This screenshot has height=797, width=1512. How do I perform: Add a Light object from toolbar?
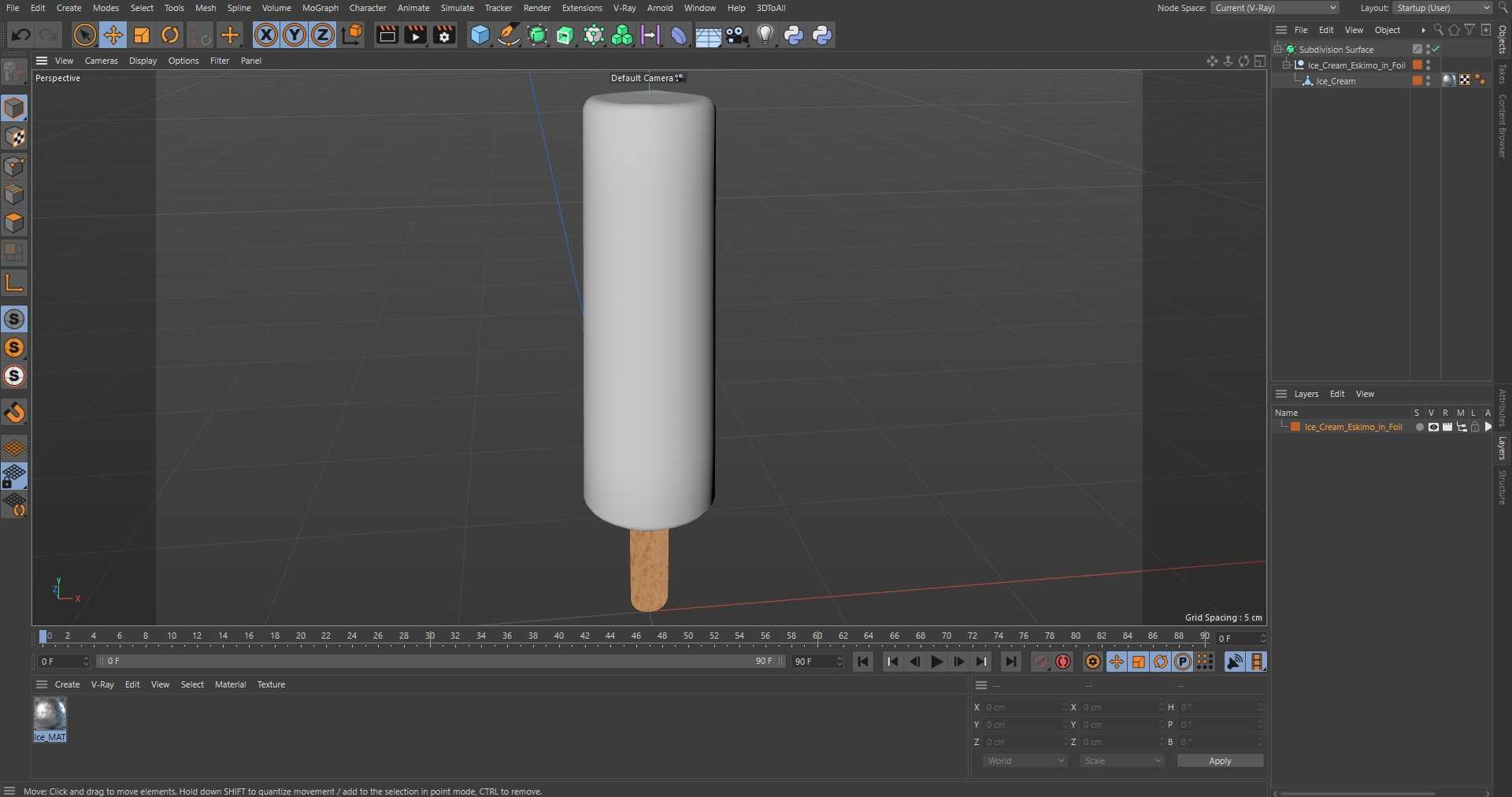tap(765, 35)
